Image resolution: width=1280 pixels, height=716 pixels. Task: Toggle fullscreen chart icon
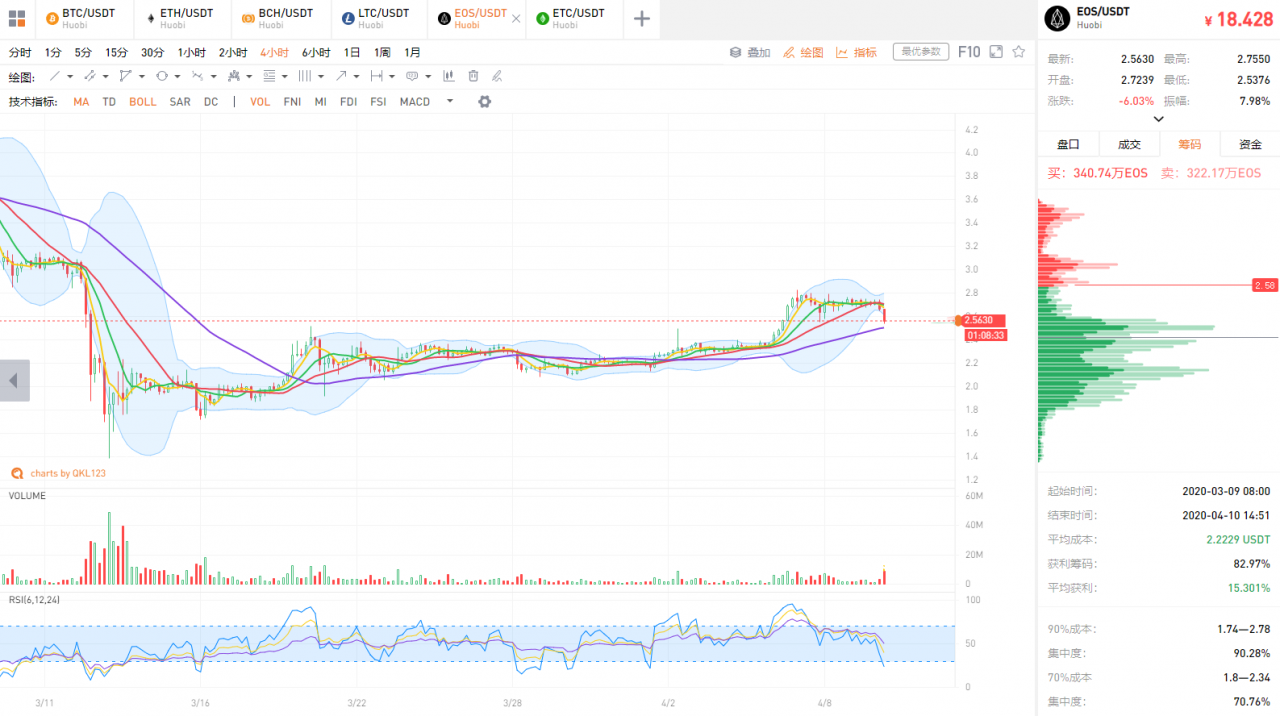click(995, 52)
